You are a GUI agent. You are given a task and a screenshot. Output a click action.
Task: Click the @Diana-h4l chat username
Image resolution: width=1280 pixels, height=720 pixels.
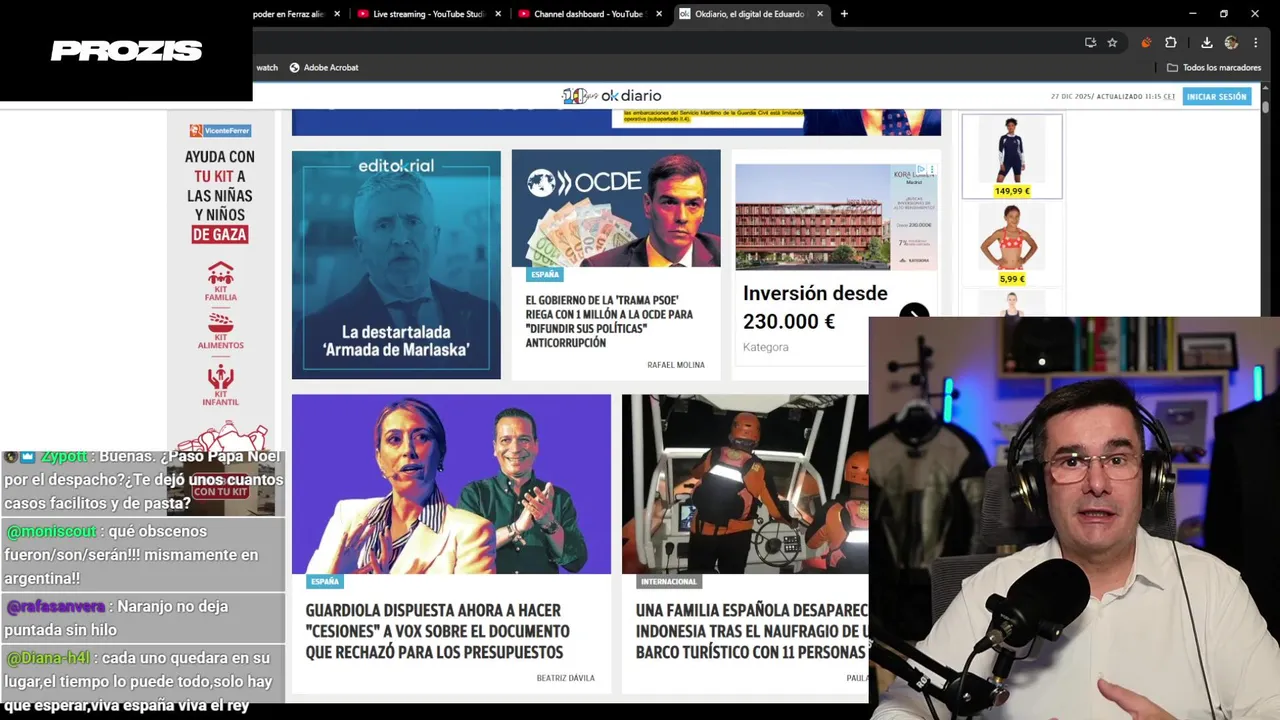(x=48, y=658)
